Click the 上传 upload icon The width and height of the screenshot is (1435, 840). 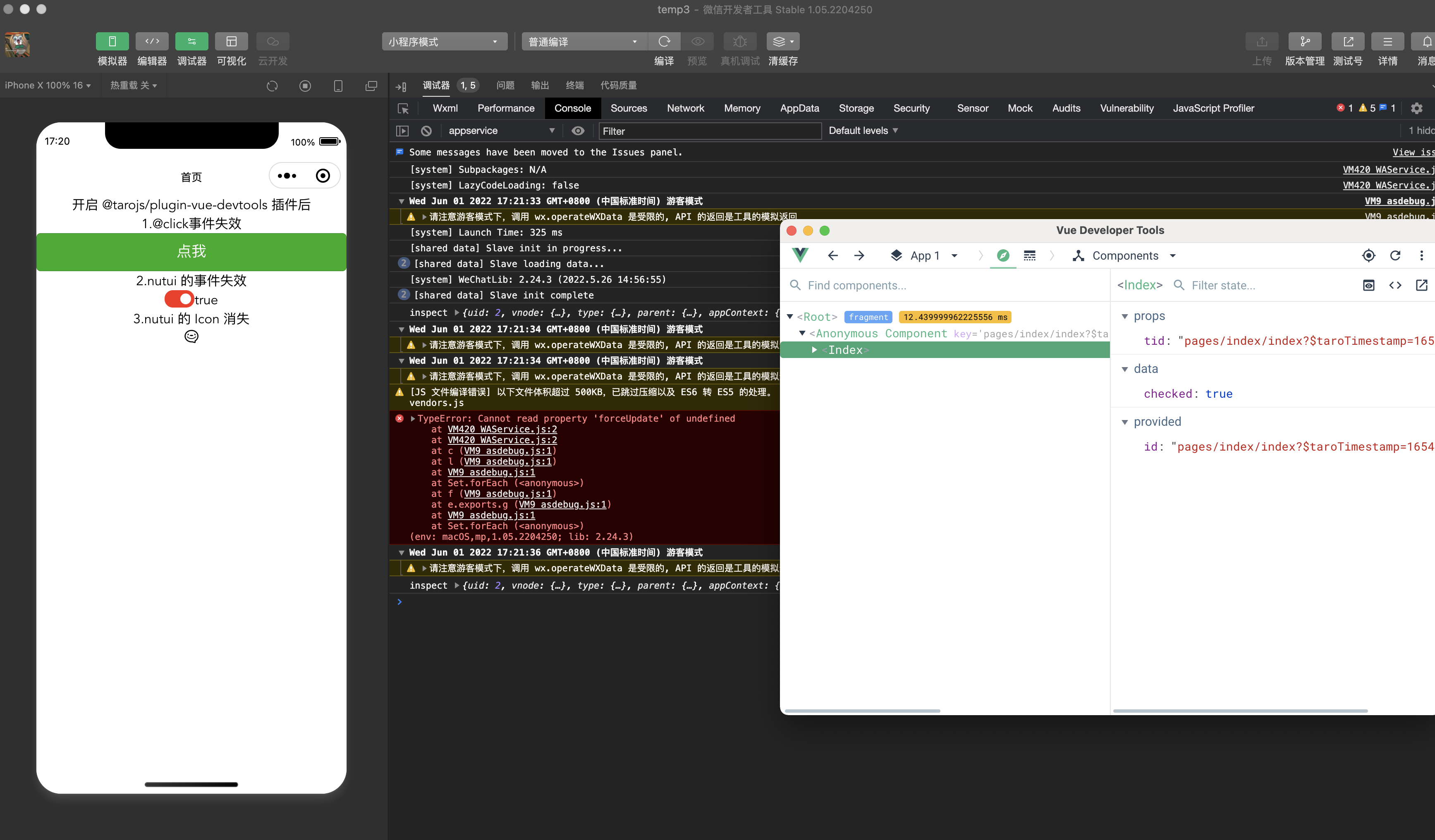click(1262, 41)
